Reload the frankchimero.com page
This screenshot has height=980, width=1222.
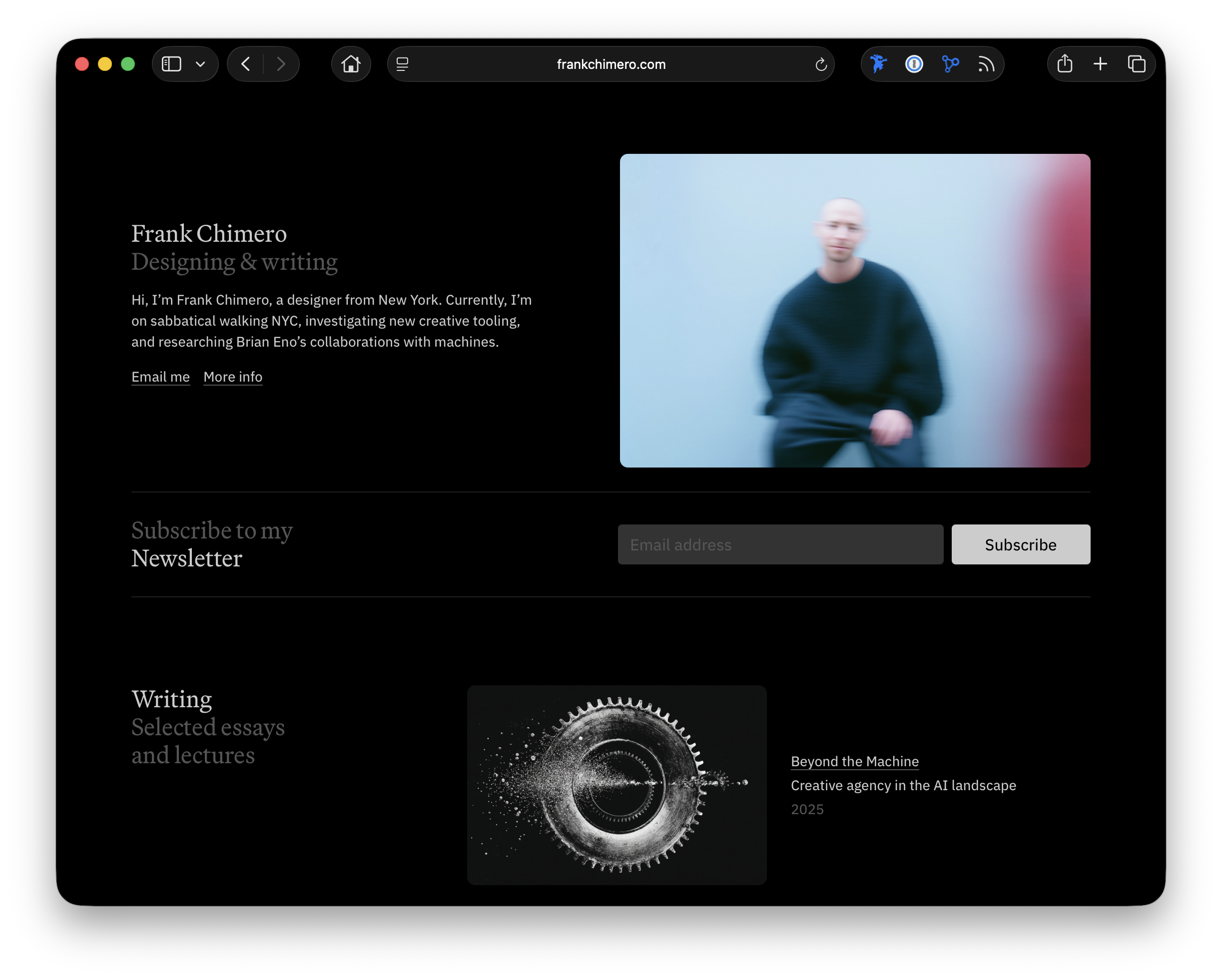click(821, 64)
